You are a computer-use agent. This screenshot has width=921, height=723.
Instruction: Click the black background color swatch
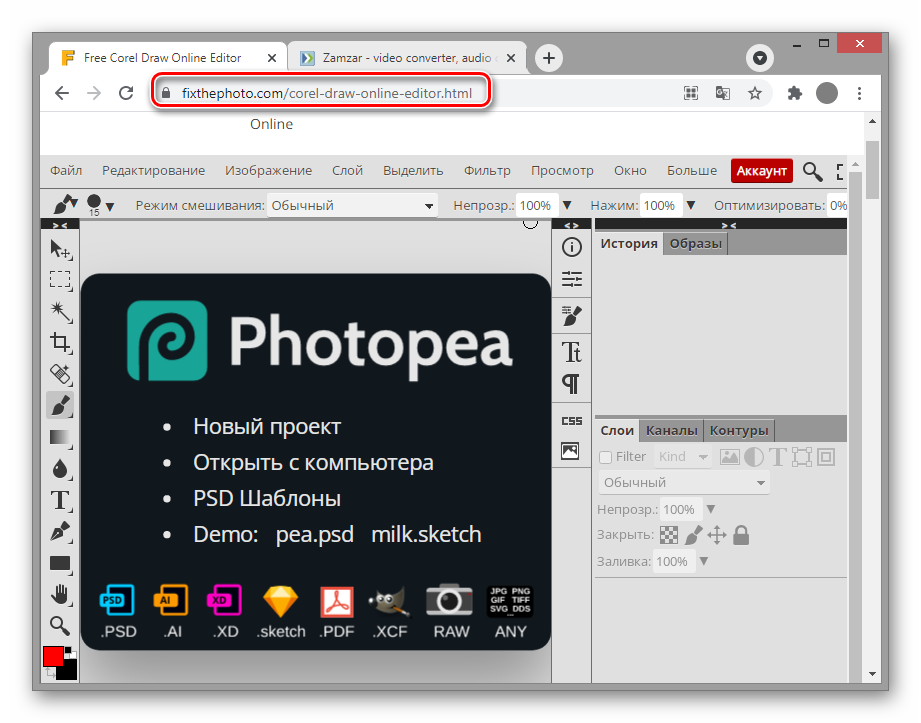click(68, 671)
